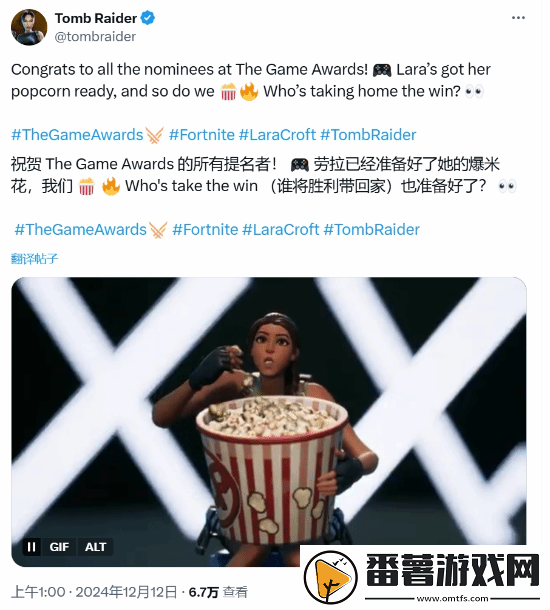The height and width of the screenshot is (610, 550).
Task: Open the first #TombRaider hashtag
Action: (368, 135)
